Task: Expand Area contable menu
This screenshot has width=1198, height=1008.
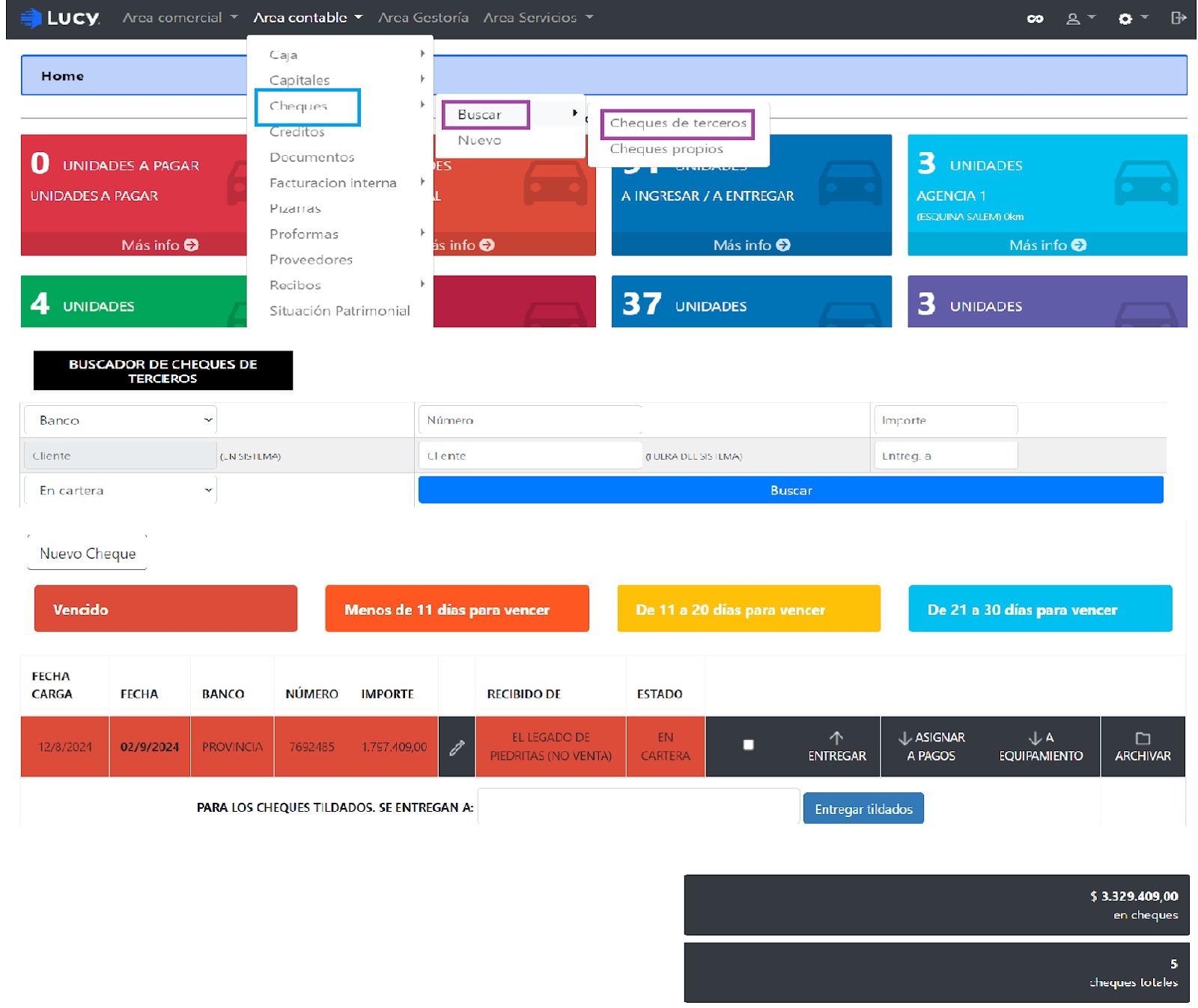Action: pos(307,17)
